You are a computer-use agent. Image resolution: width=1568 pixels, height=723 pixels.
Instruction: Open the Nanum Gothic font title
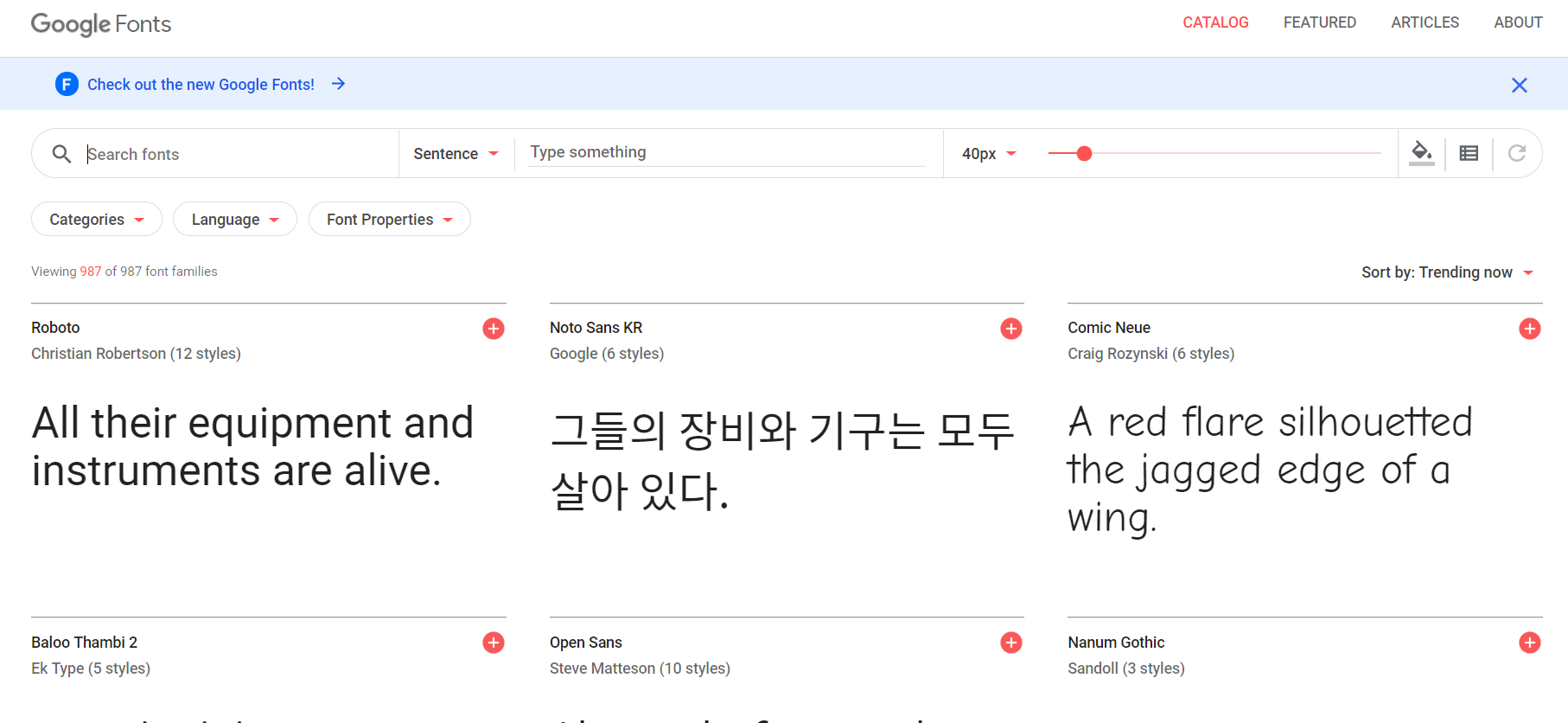pyautogui.click(x=1116, y=643)
